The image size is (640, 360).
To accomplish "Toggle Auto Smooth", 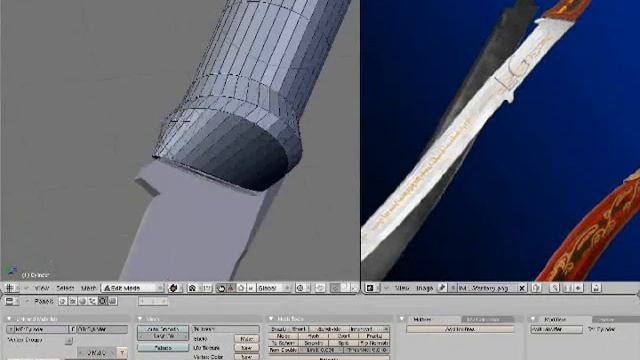I will [x=163, y=329].
